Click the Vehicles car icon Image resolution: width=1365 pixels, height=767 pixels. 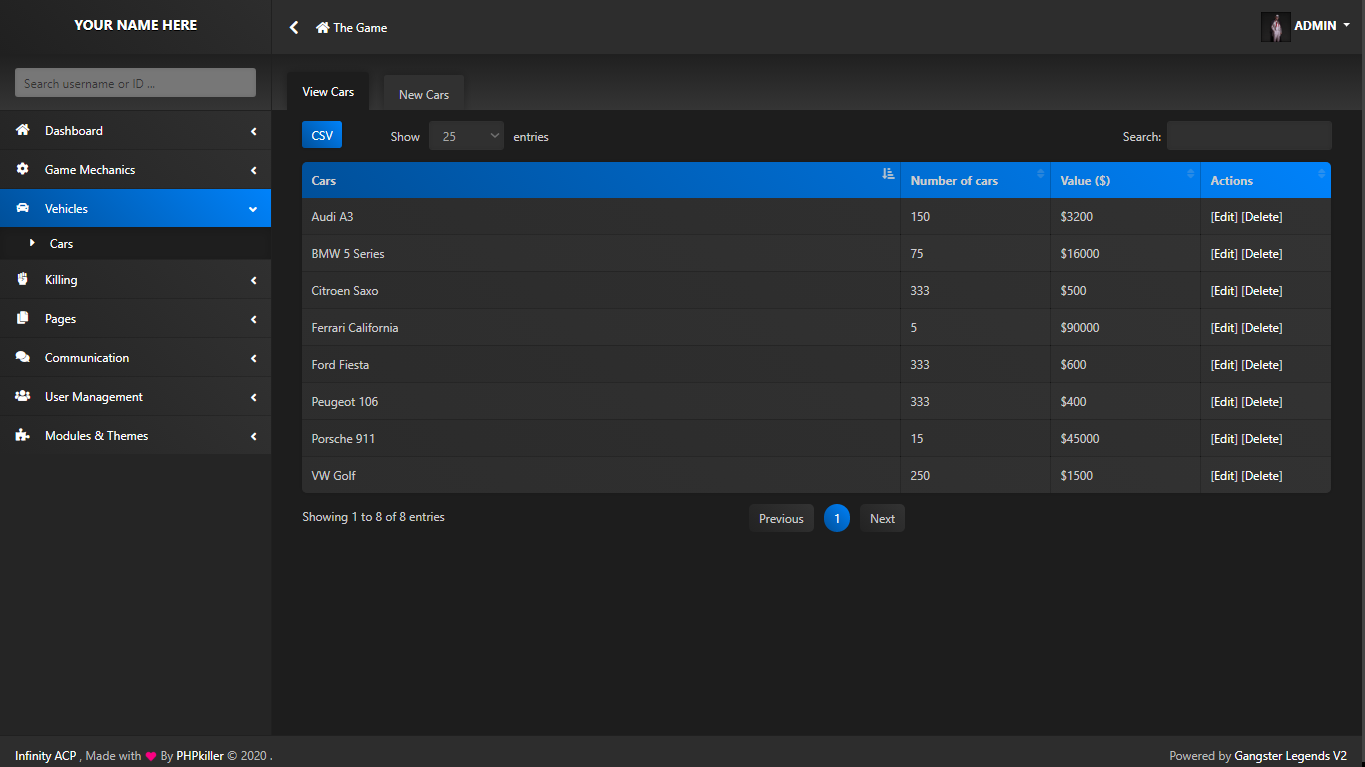click(22, 209)
